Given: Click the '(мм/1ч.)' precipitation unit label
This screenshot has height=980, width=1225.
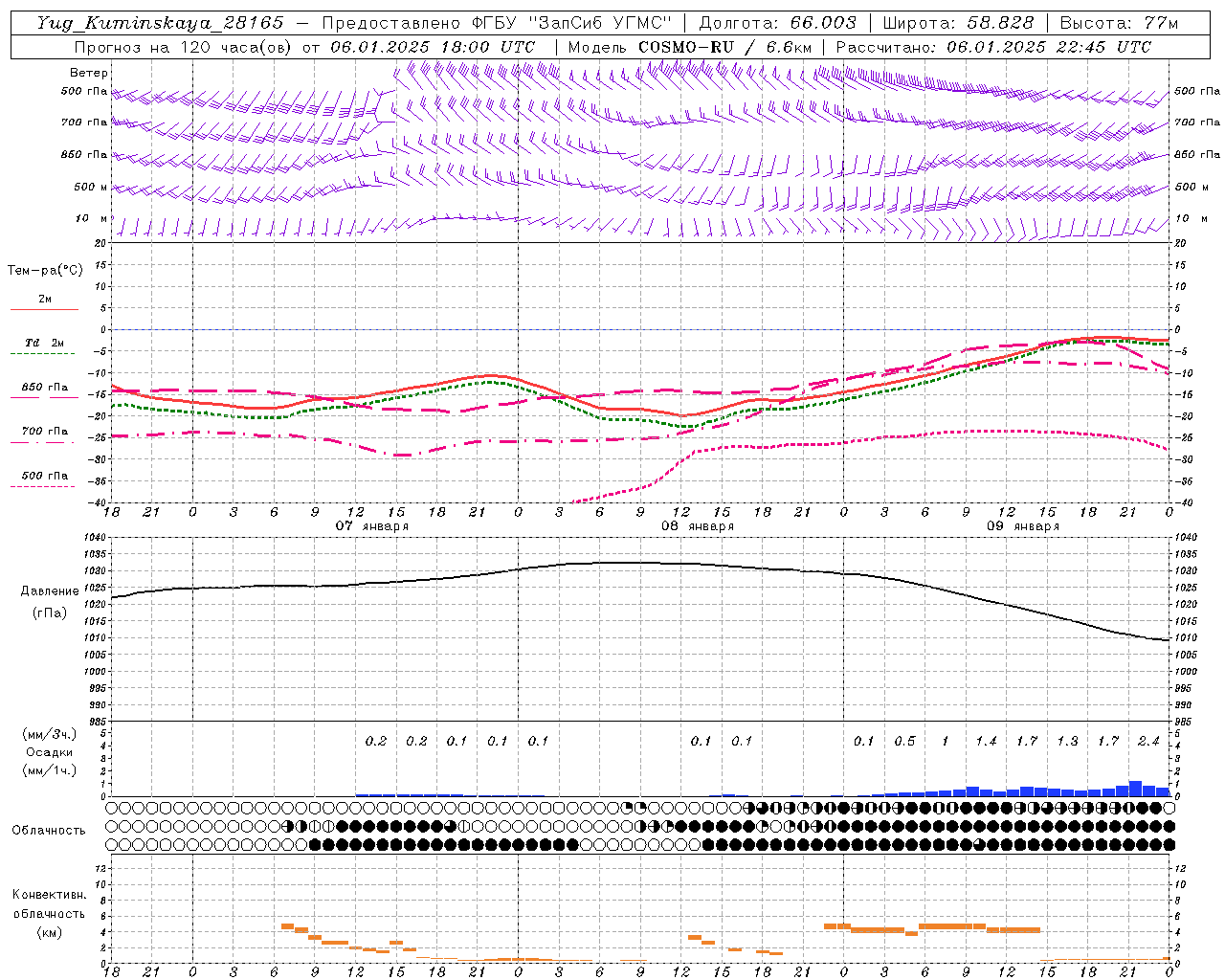Looking at the screenshot, I should tap(50, 770).
